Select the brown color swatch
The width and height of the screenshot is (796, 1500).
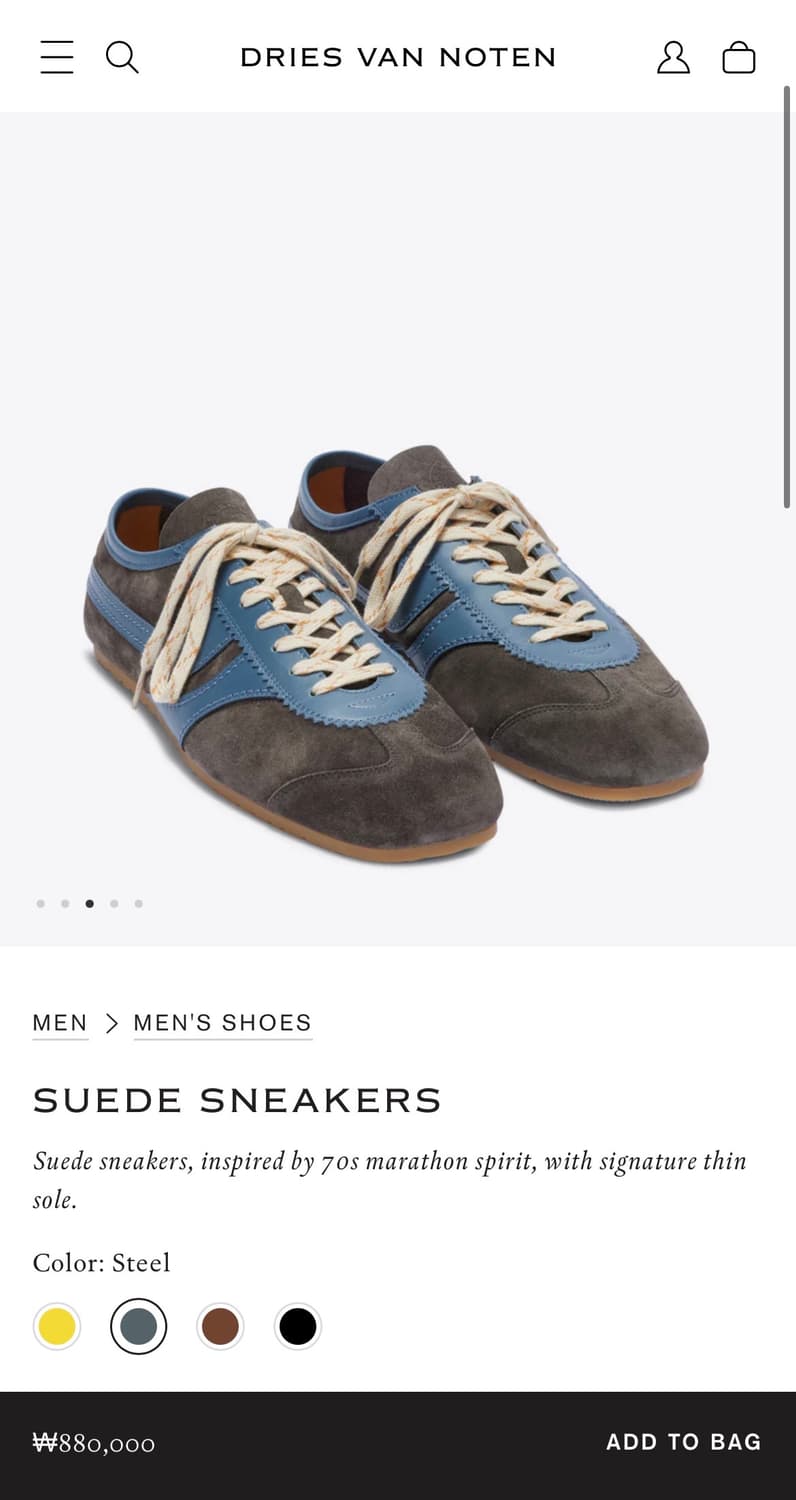click(x=220, y=1326)
